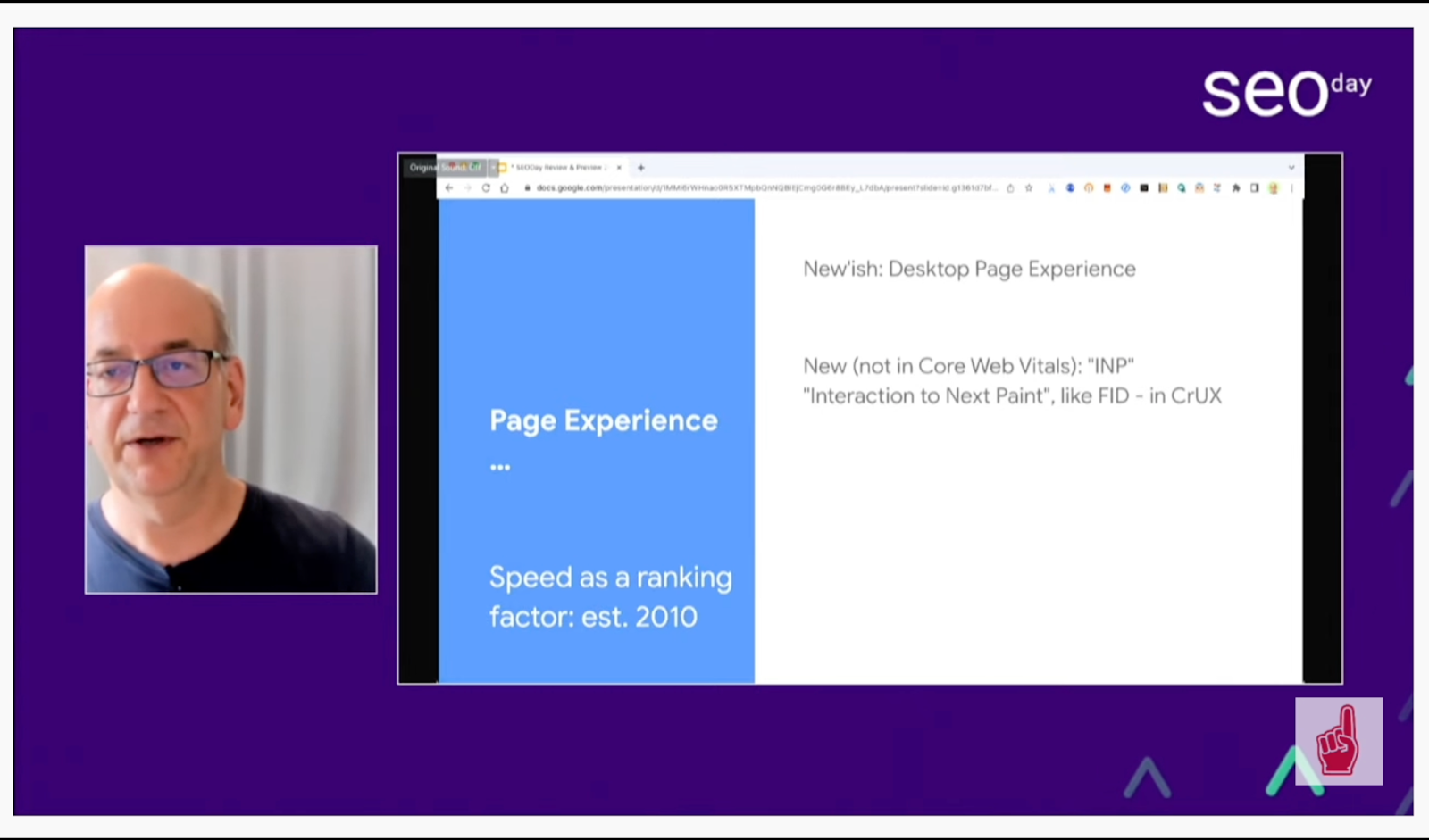The height and width of the screenshot is (840, 1429).
Task: Expand the tab search chevron
Action: coord(1291,168)
